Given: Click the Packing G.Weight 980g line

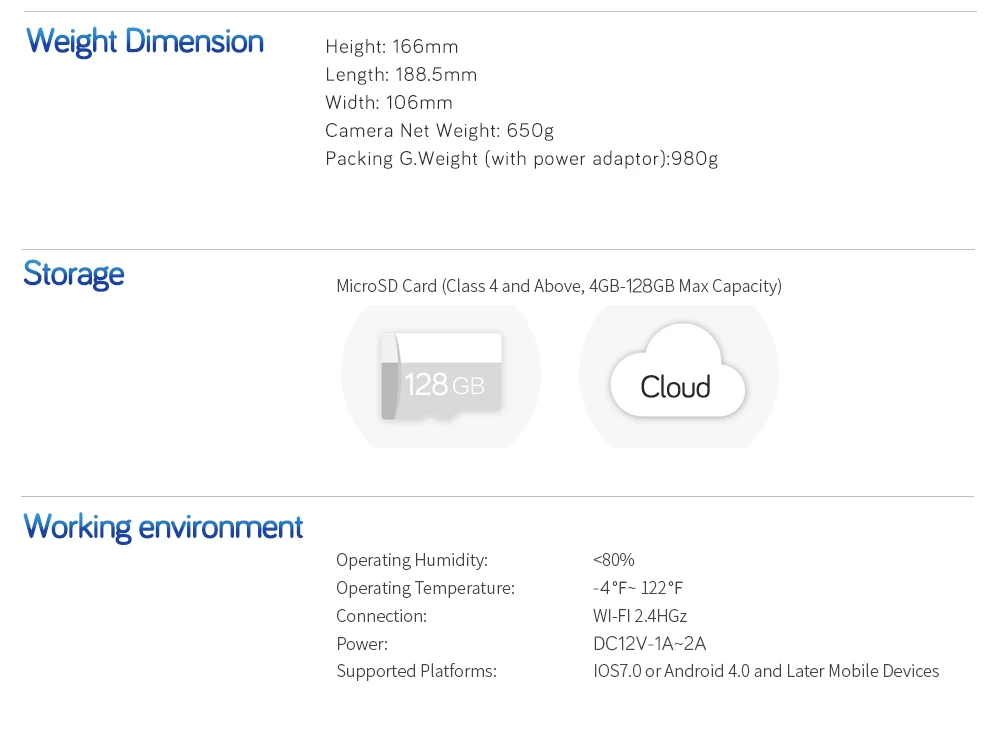Looking at the screenshot, I should coord(521,159).
